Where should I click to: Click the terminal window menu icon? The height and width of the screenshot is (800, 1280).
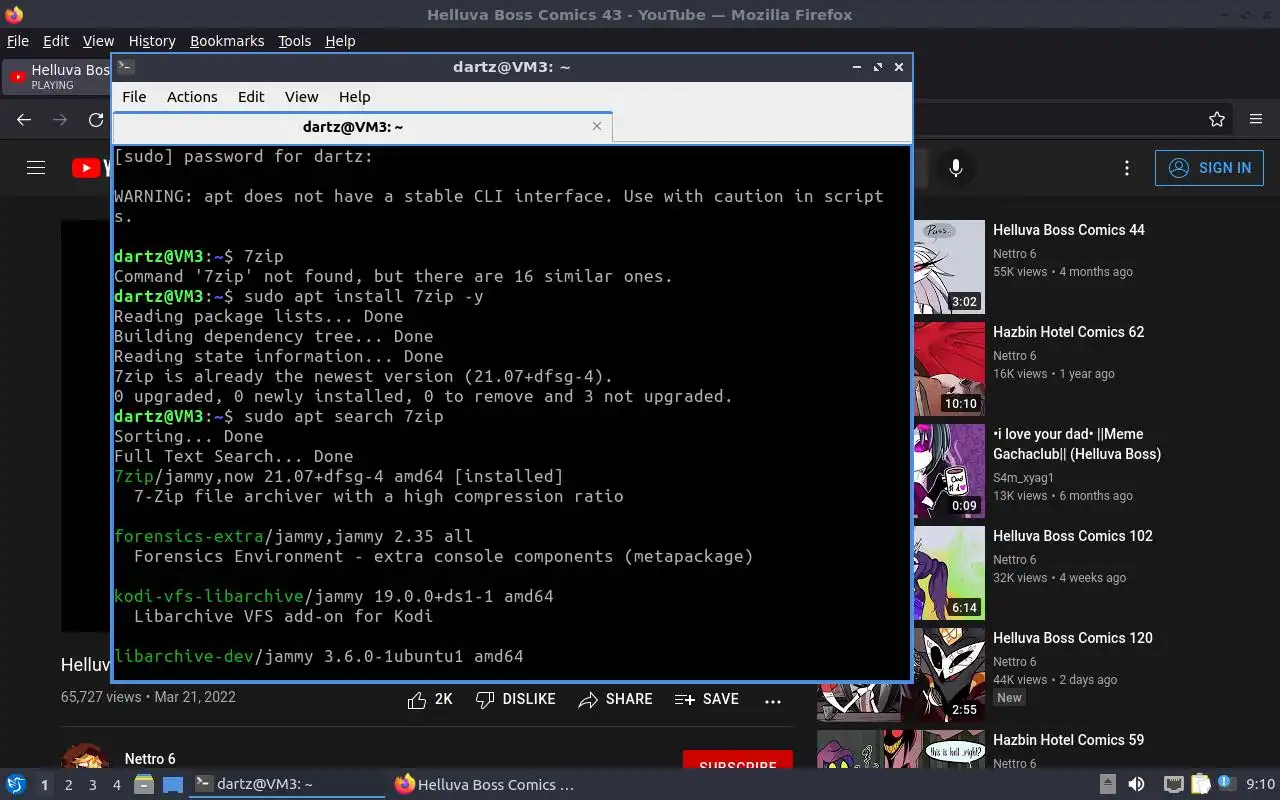pyautogui.click(x=125, y=67)
